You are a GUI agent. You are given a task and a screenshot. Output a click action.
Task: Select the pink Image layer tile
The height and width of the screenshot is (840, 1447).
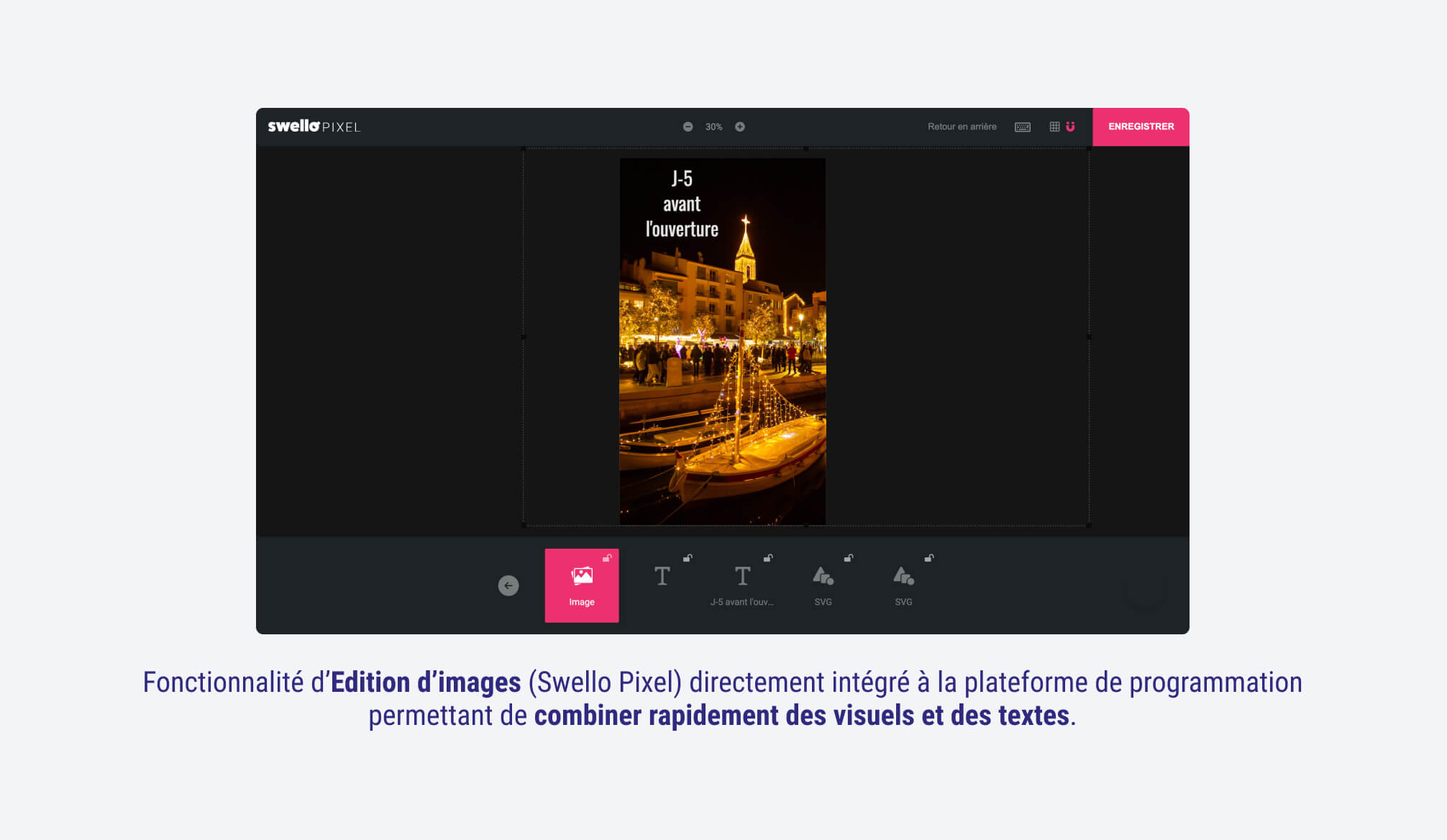(x=581, y=585)
